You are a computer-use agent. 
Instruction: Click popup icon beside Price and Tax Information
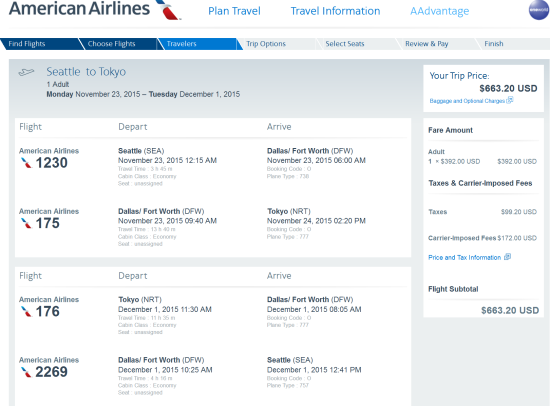(x=507, y=257)
